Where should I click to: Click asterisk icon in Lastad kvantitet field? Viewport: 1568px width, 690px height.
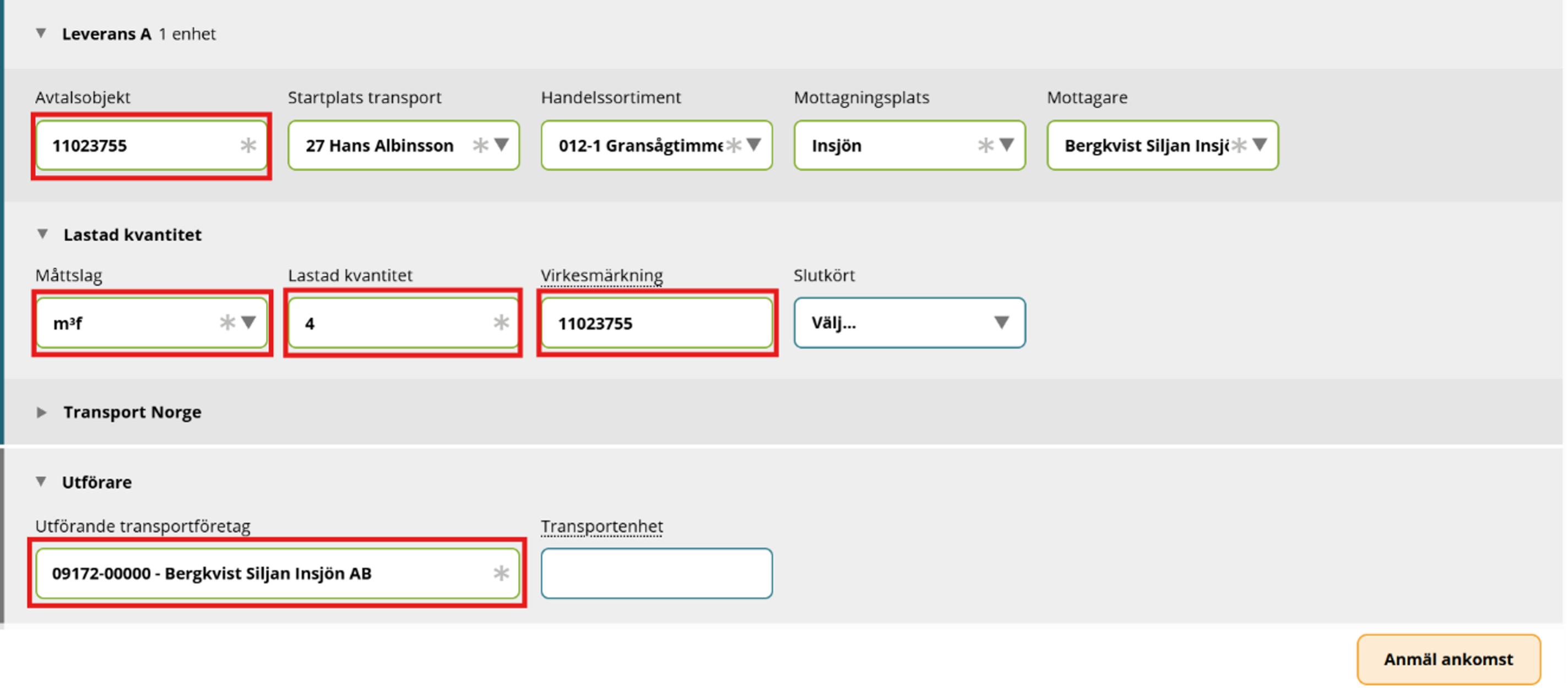pos(501,322)
